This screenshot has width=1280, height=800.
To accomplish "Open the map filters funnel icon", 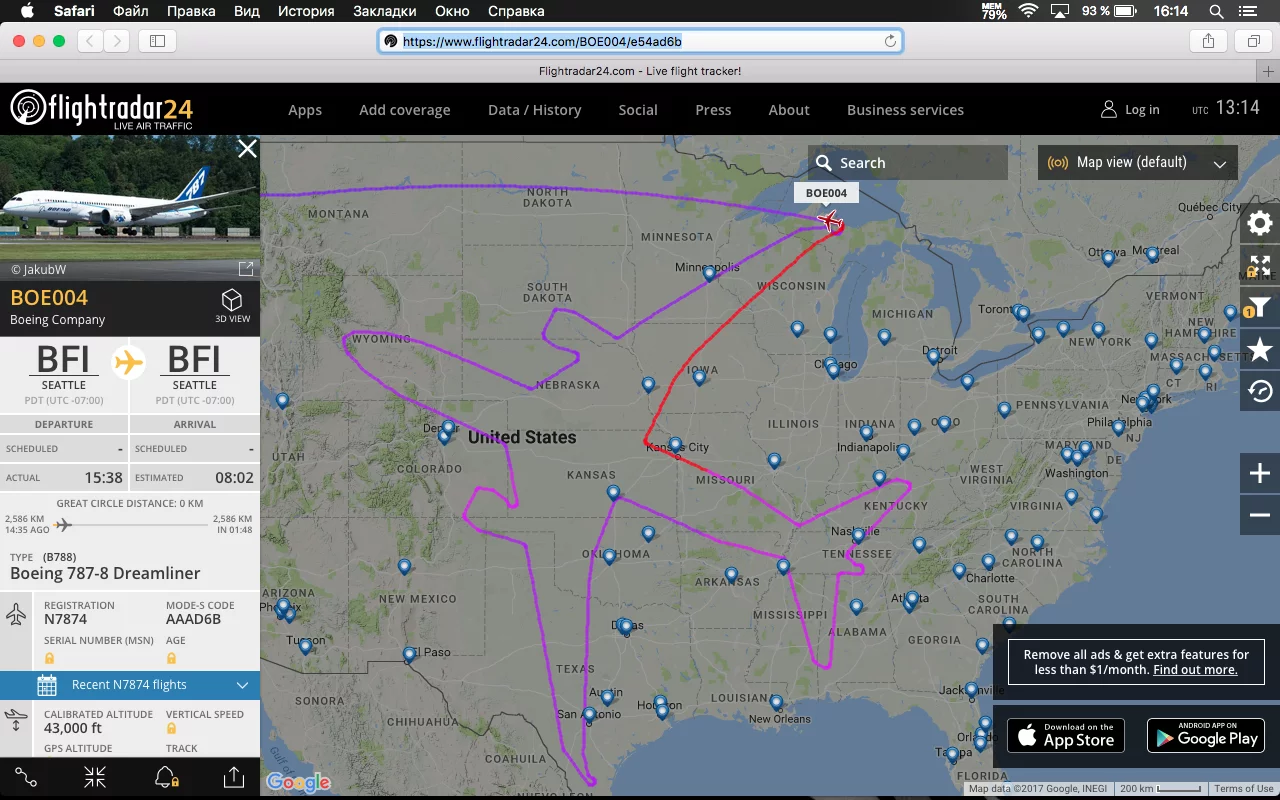I will coord(1260,308).
